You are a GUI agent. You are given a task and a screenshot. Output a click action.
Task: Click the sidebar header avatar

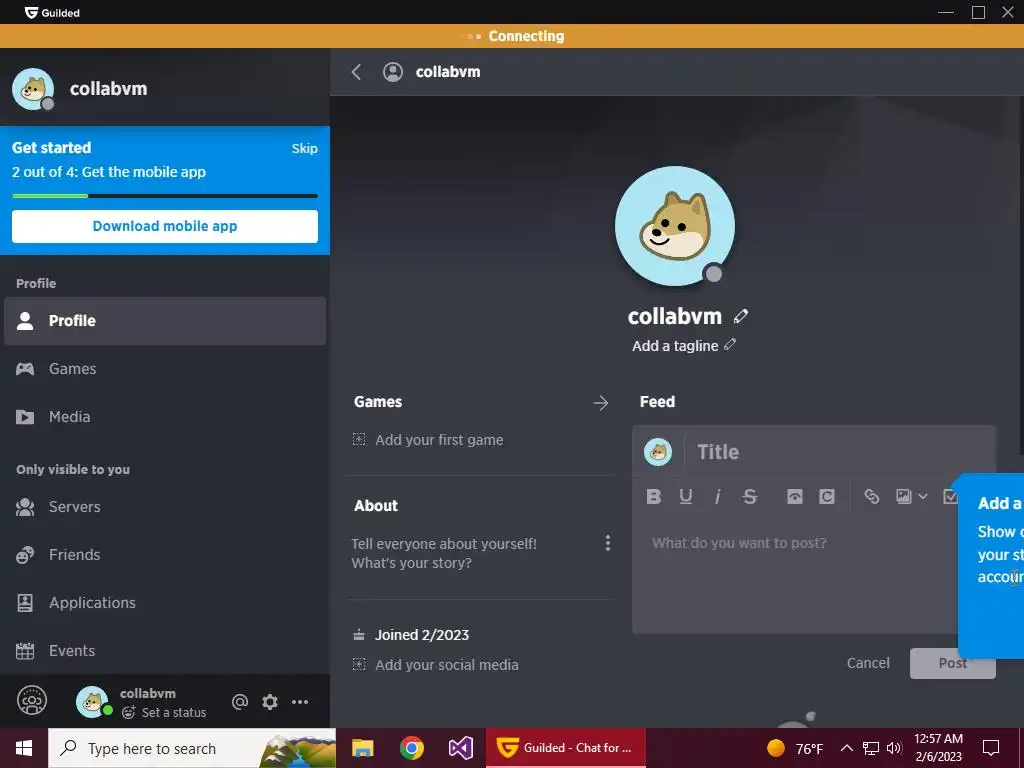tap(33, 89)
